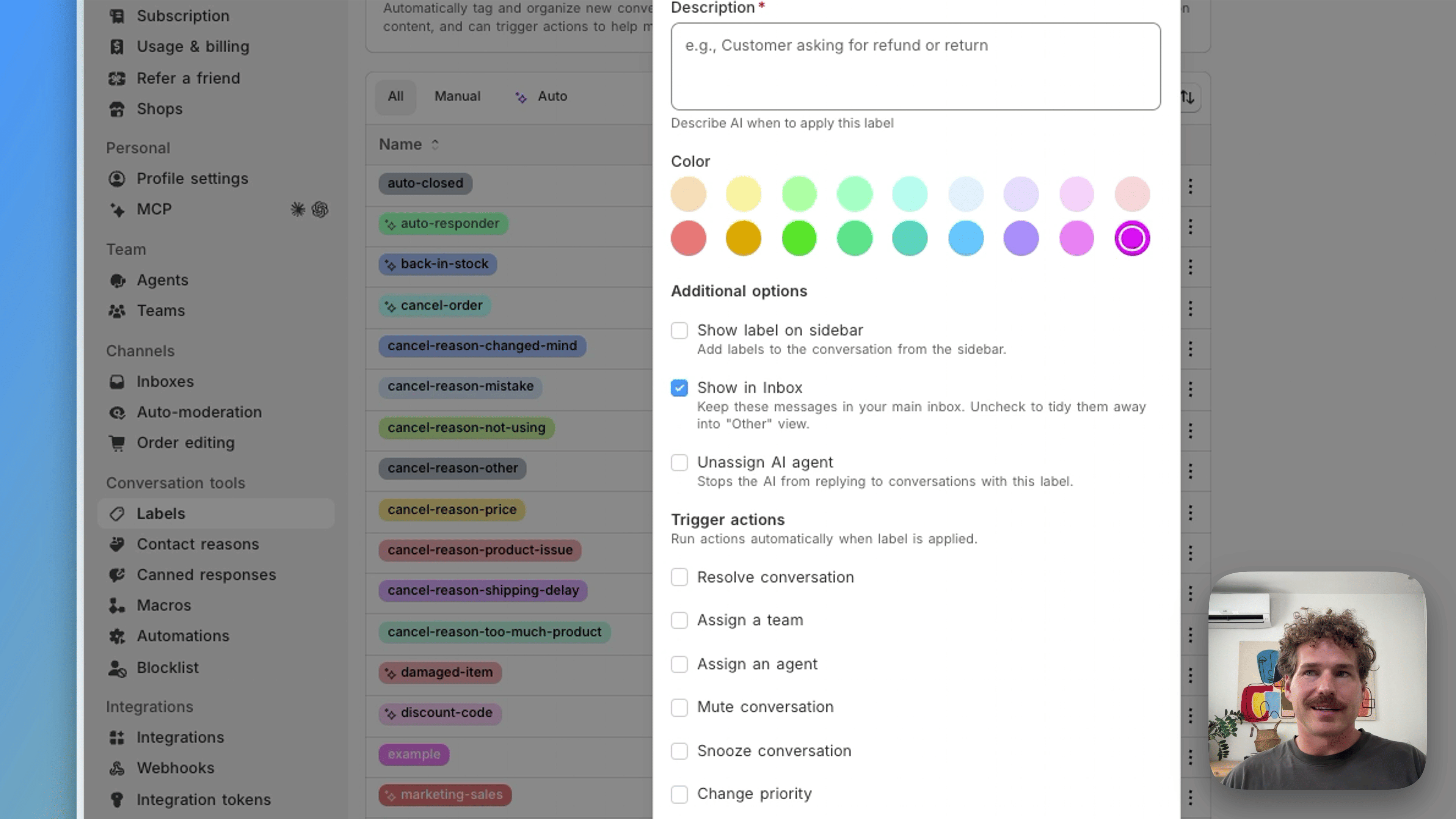Switch to the Auto labels tab

point(541,97)
